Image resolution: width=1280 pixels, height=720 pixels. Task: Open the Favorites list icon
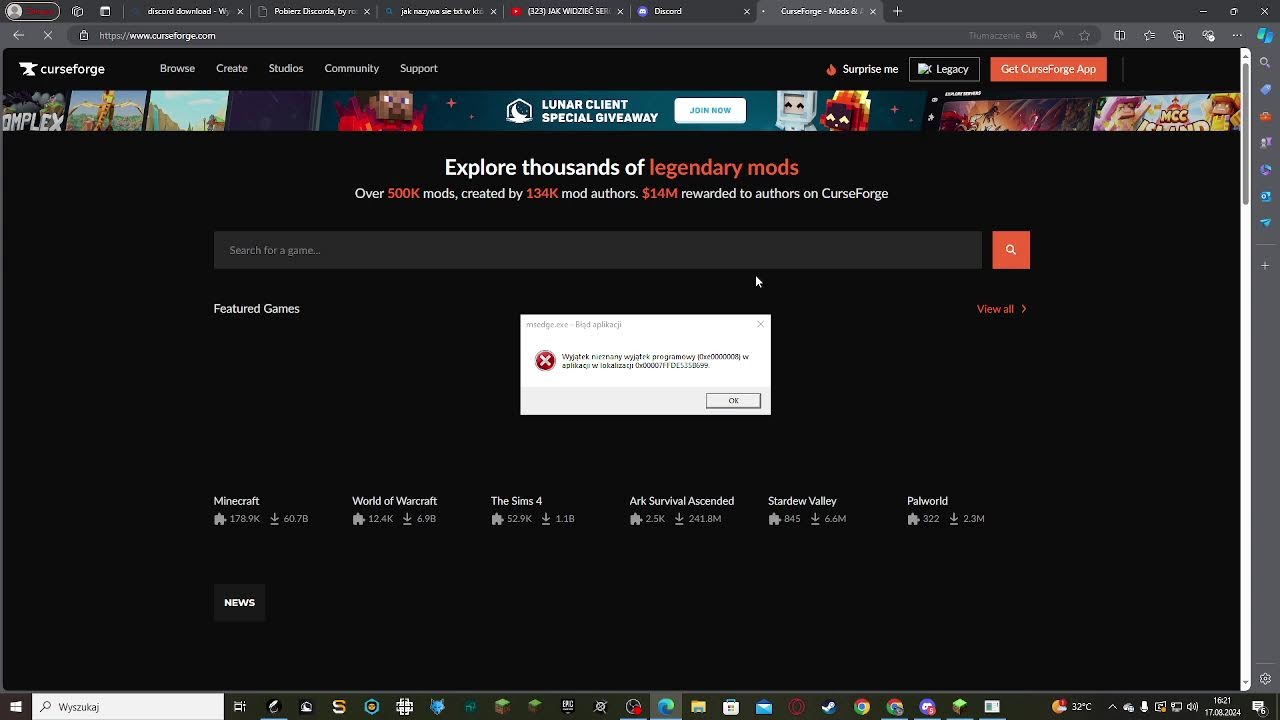tap(1150, 35)
